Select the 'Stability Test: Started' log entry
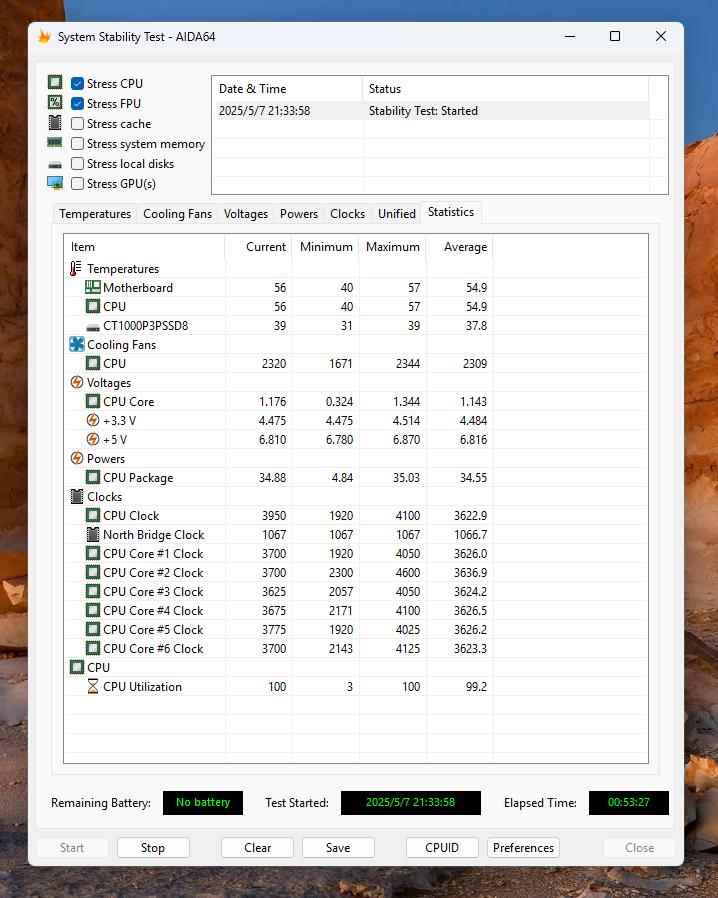 pyautogui.click(x=431, y=111)
